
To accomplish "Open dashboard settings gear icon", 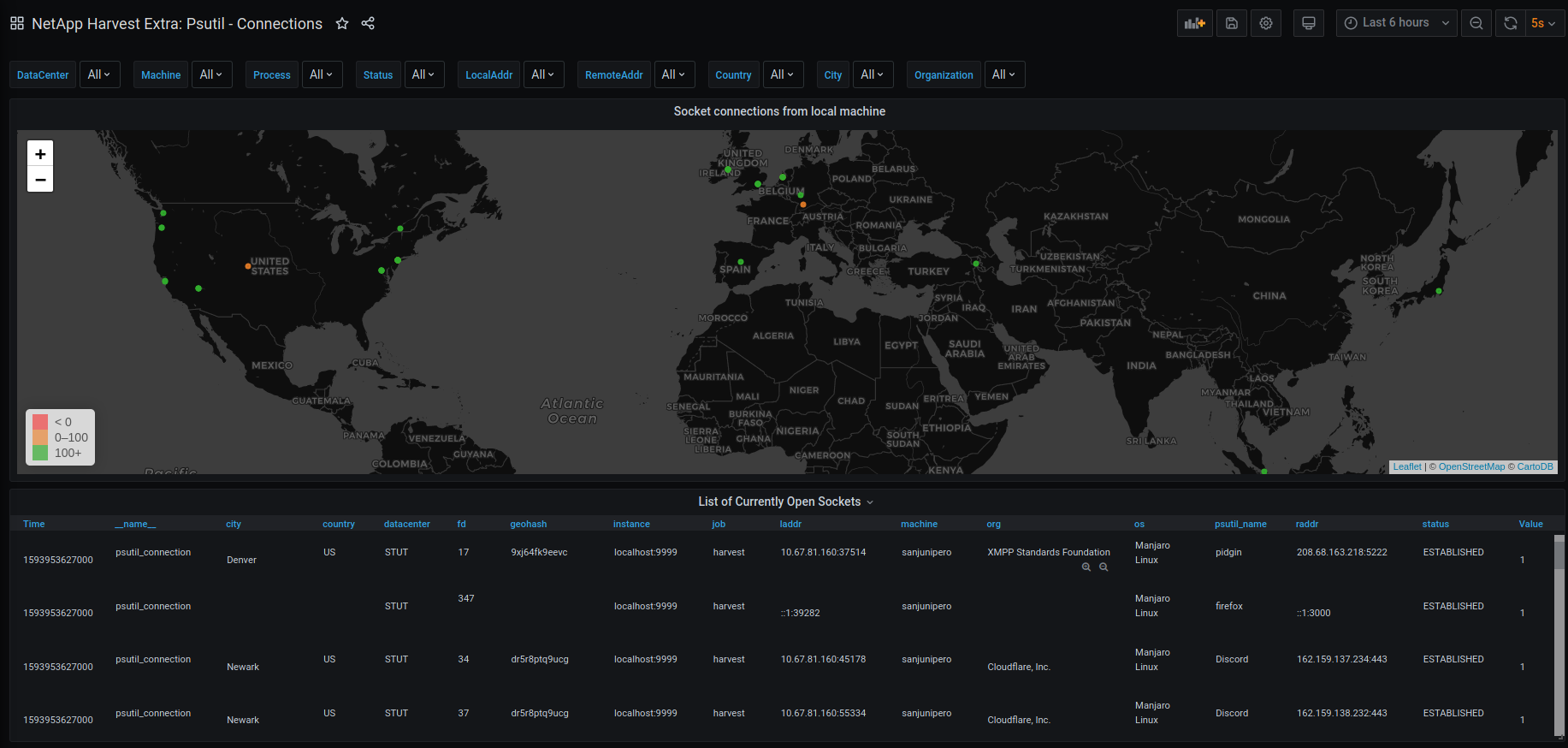I will pos(1266,23).
